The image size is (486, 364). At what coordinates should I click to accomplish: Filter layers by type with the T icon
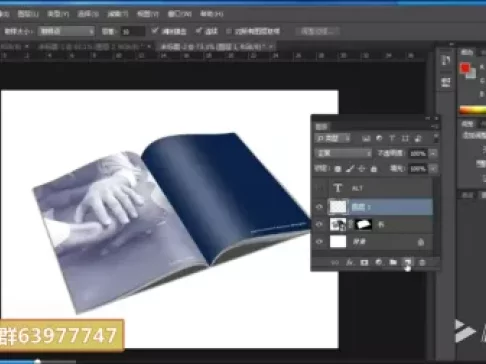[x=392, y=138]
